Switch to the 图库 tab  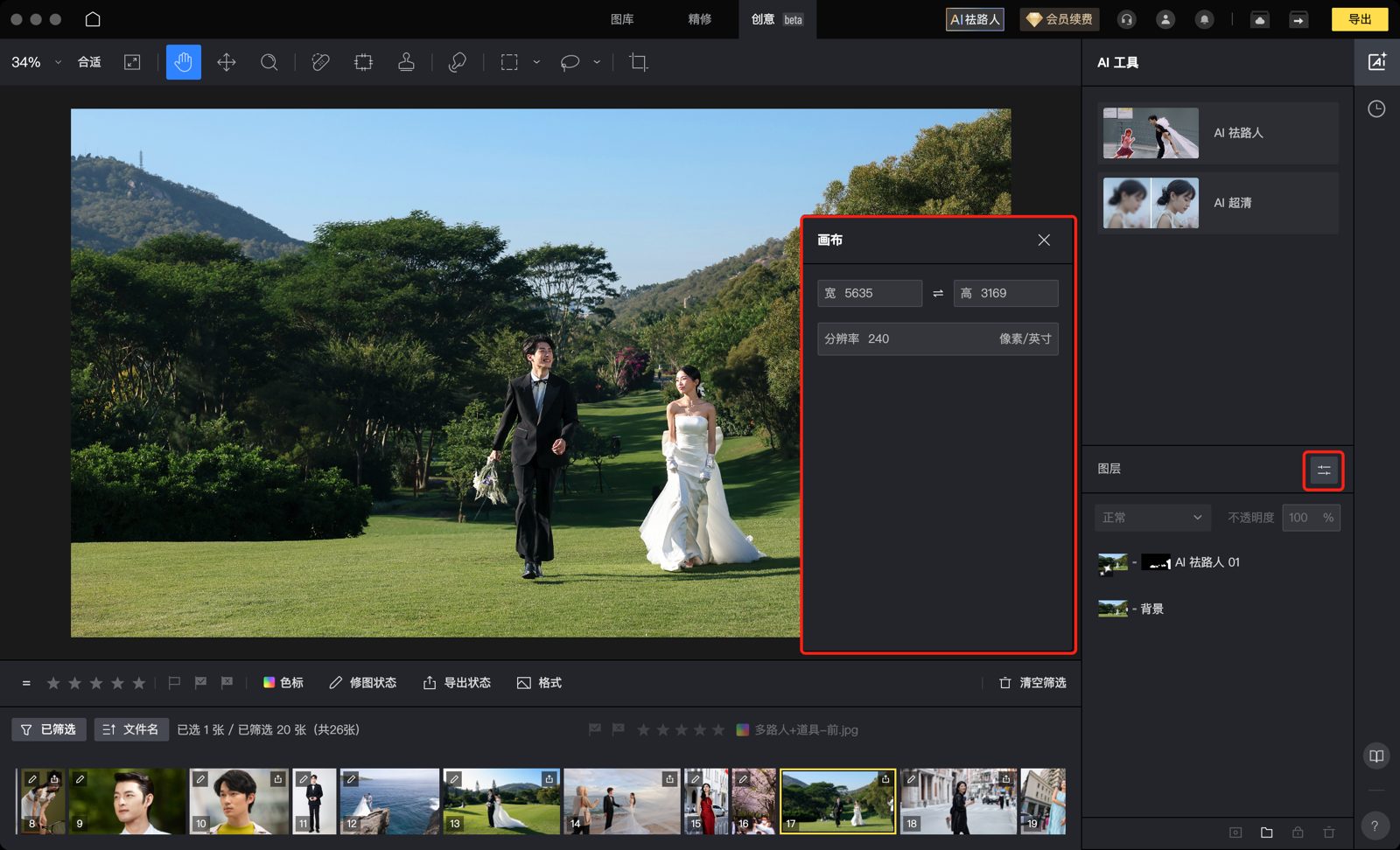coord(622,19)
